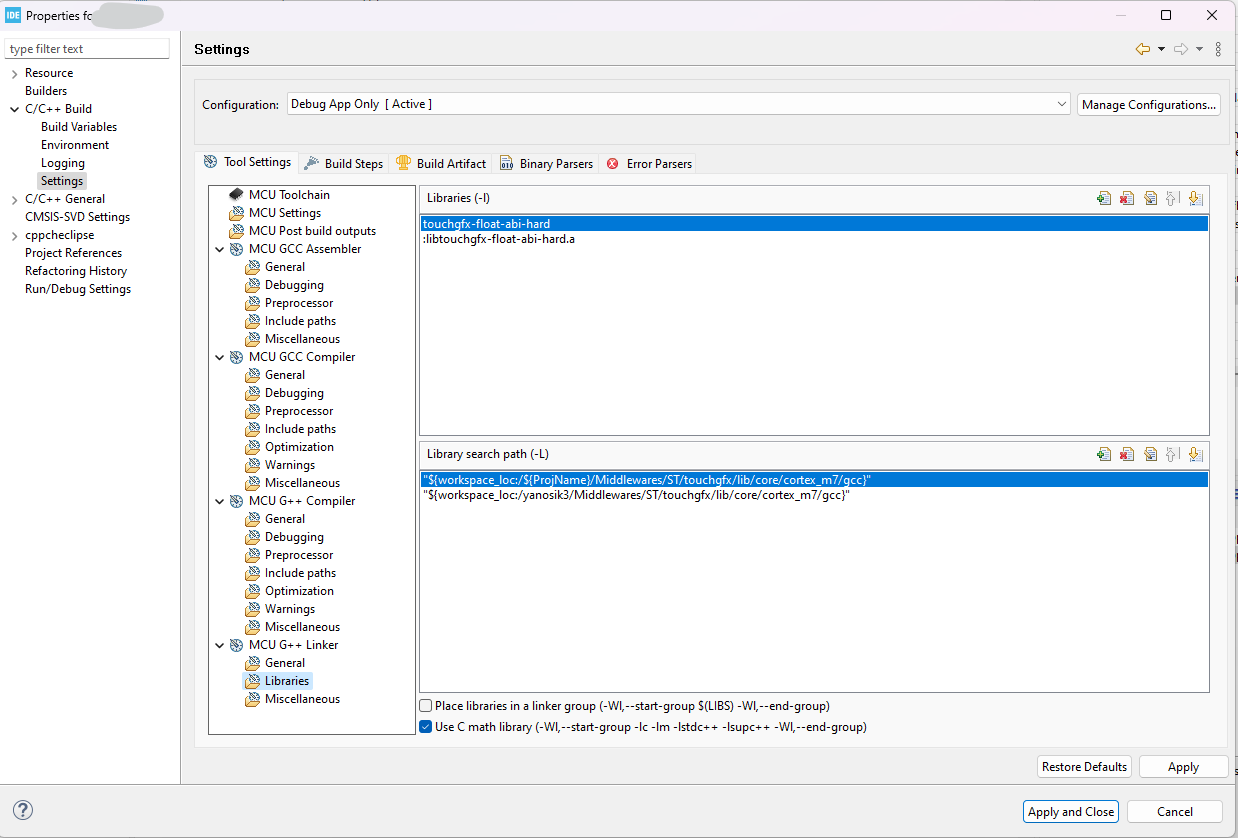1238x838 pixels.
Task: Open the Configuration dropdown list
Action: tap(1061, 103)
